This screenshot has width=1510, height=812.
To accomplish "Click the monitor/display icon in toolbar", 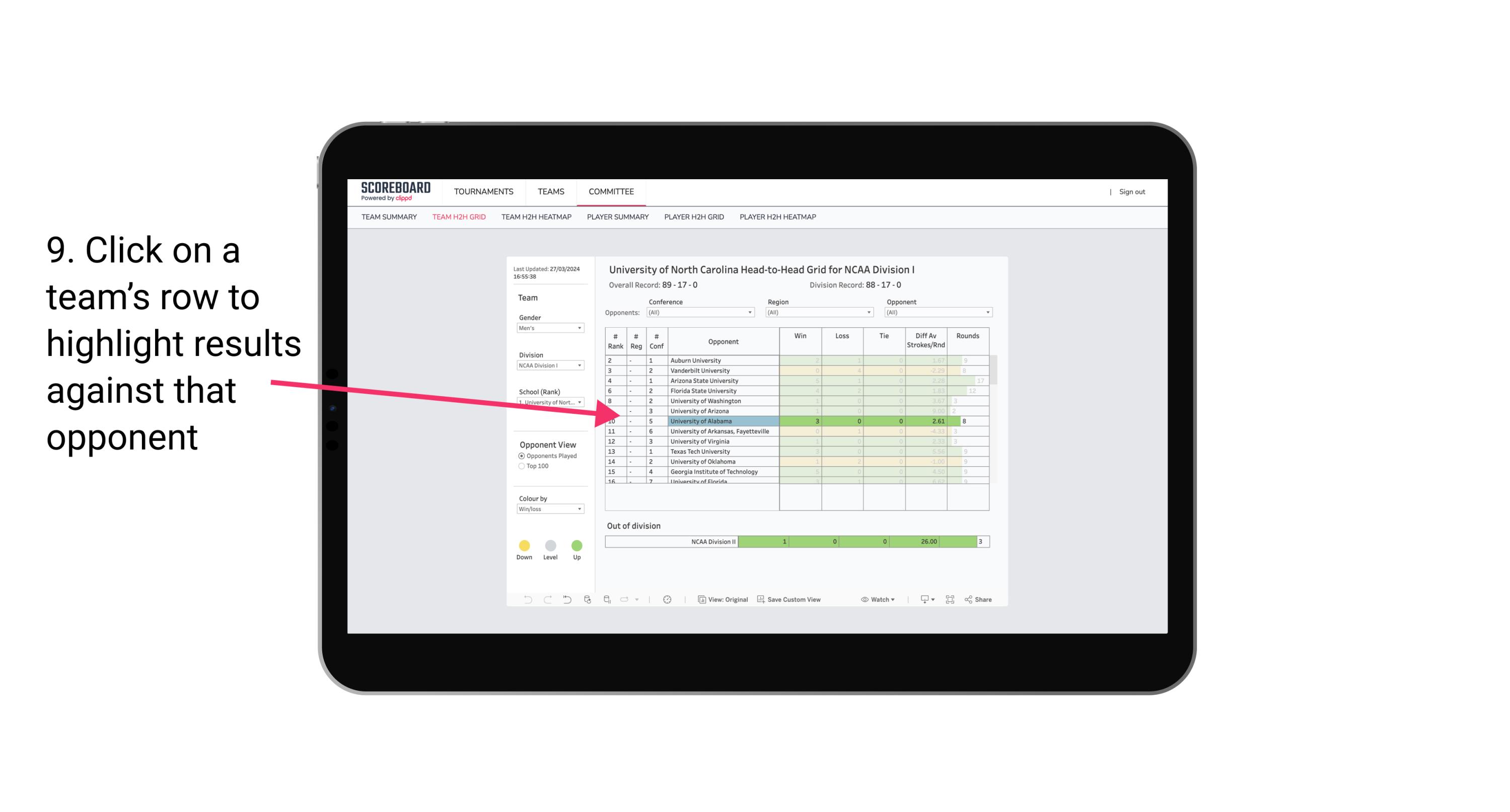I will click(922, 600).
